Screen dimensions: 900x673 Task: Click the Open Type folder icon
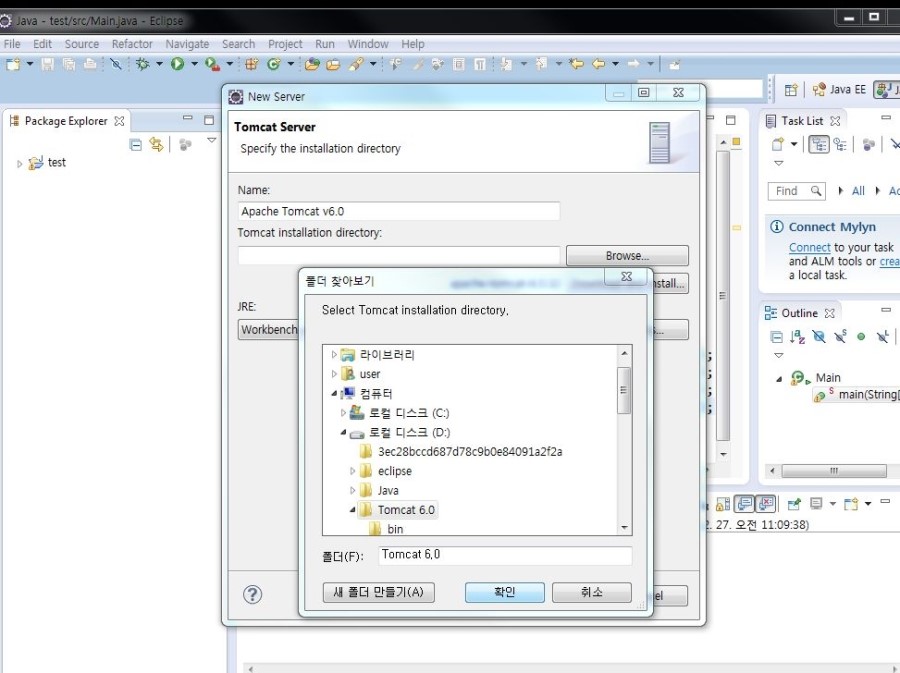pos(312,64)
